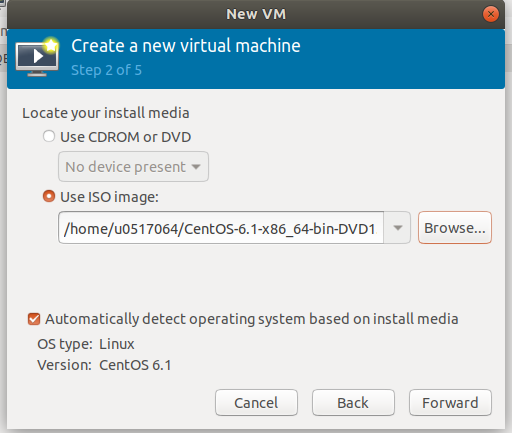This screenshot has width=512, height=433.
Task: Click the virtual machine monitor wizard icon
Action: click(x=37, y=57)
